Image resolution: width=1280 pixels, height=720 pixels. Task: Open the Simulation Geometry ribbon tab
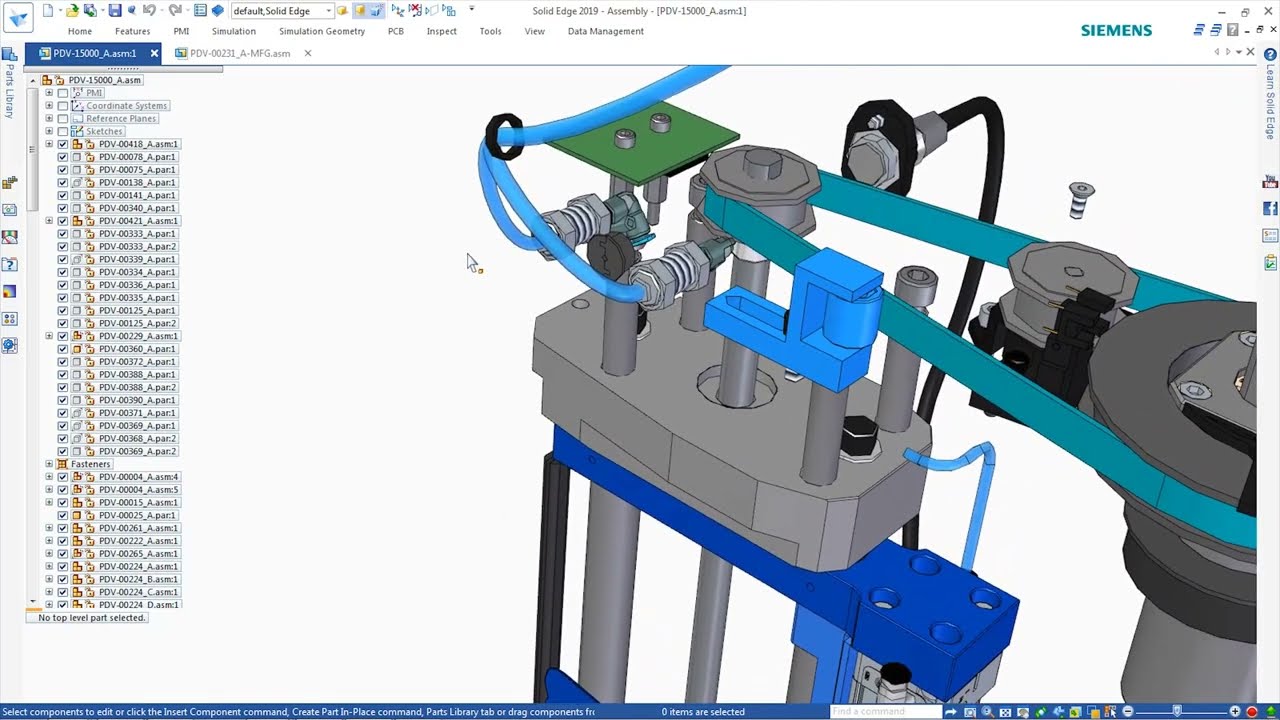[322, 31]
